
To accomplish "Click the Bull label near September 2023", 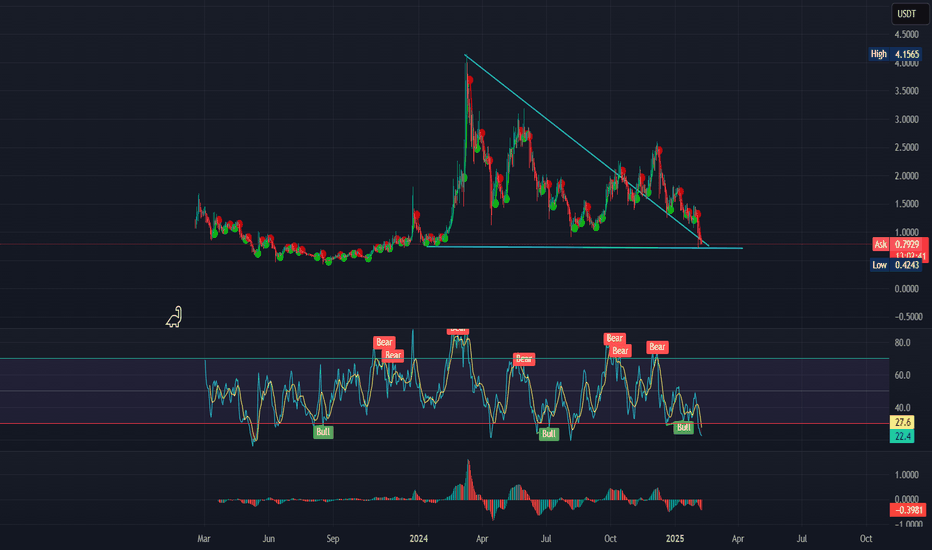I will [323, 432].
